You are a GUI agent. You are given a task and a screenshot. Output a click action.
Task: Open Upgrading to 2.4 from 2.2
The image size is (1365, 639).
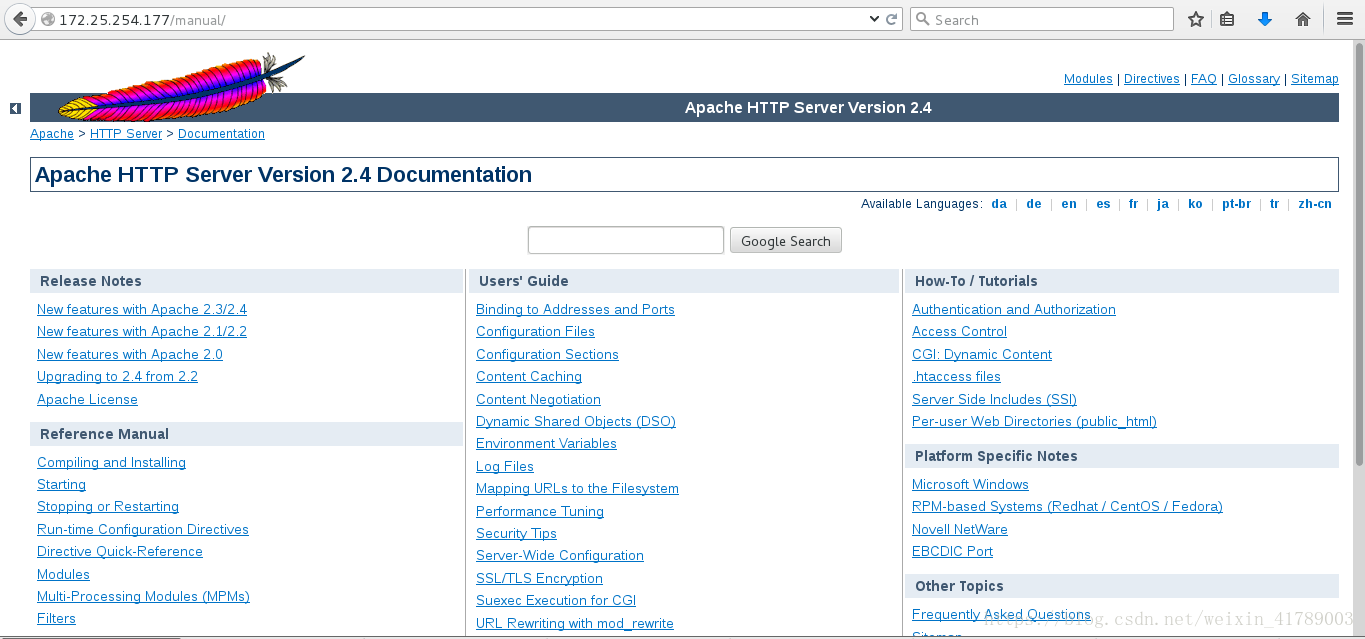[117, 377]
